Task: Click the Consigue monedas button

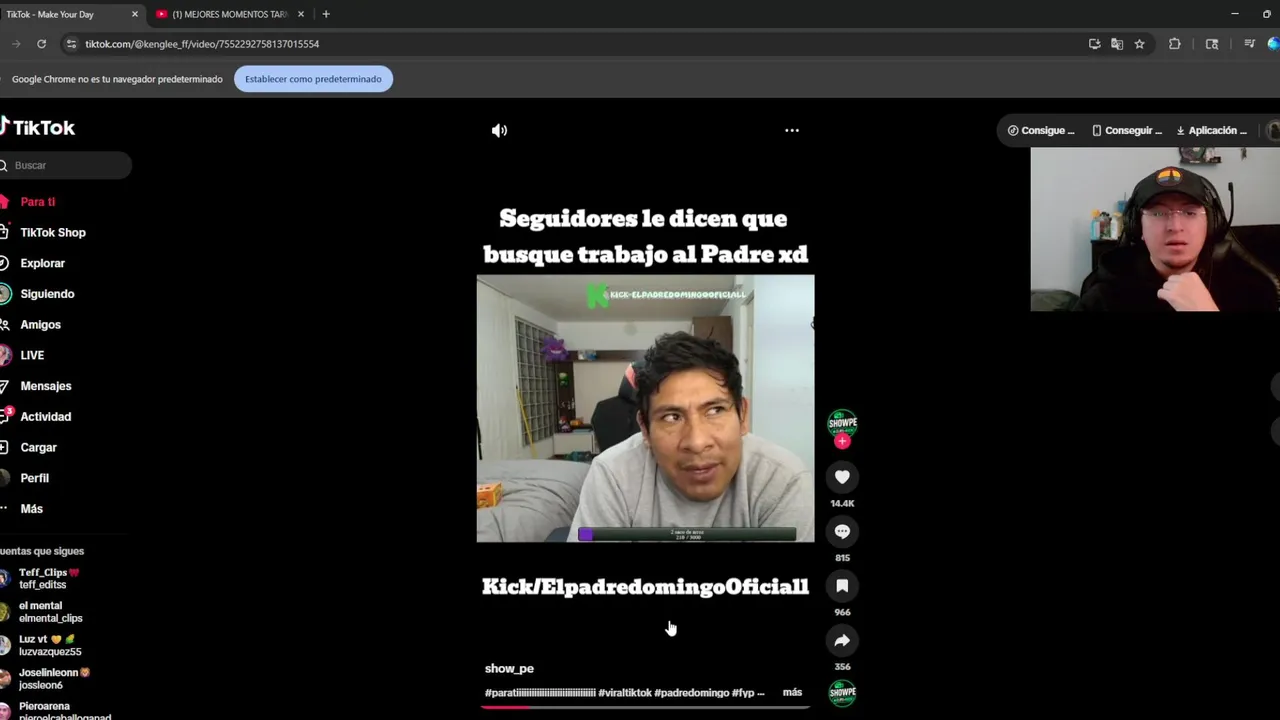Action: click(x=1041, y=130)
